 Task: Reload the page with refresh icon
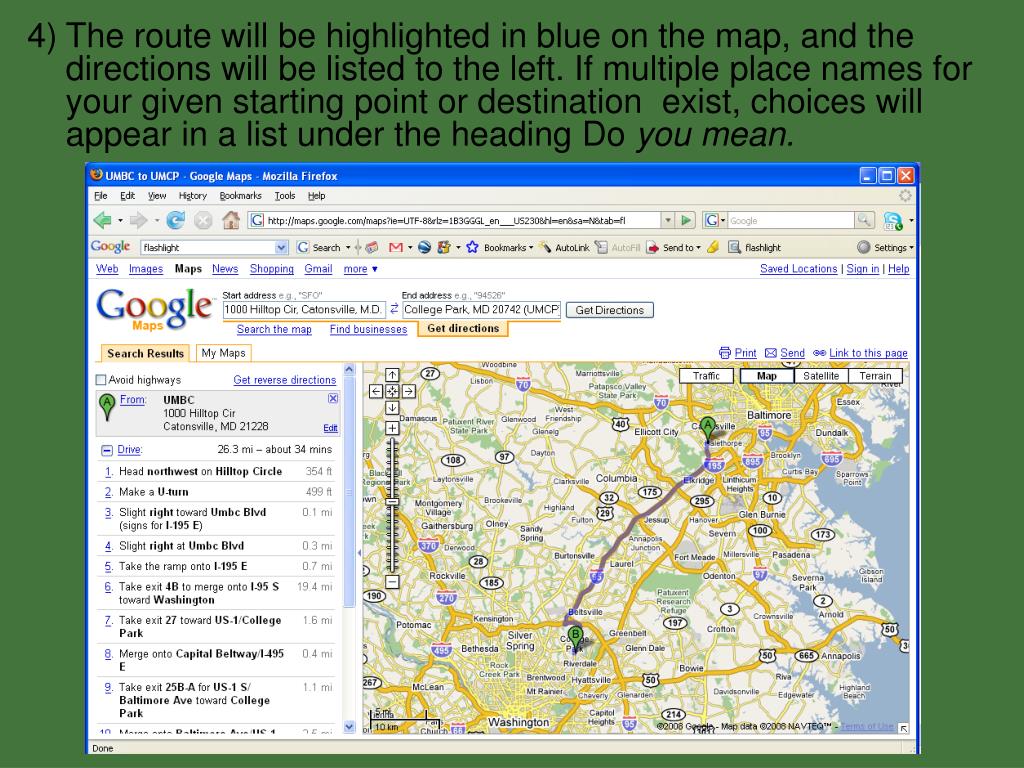coord(175,221)
